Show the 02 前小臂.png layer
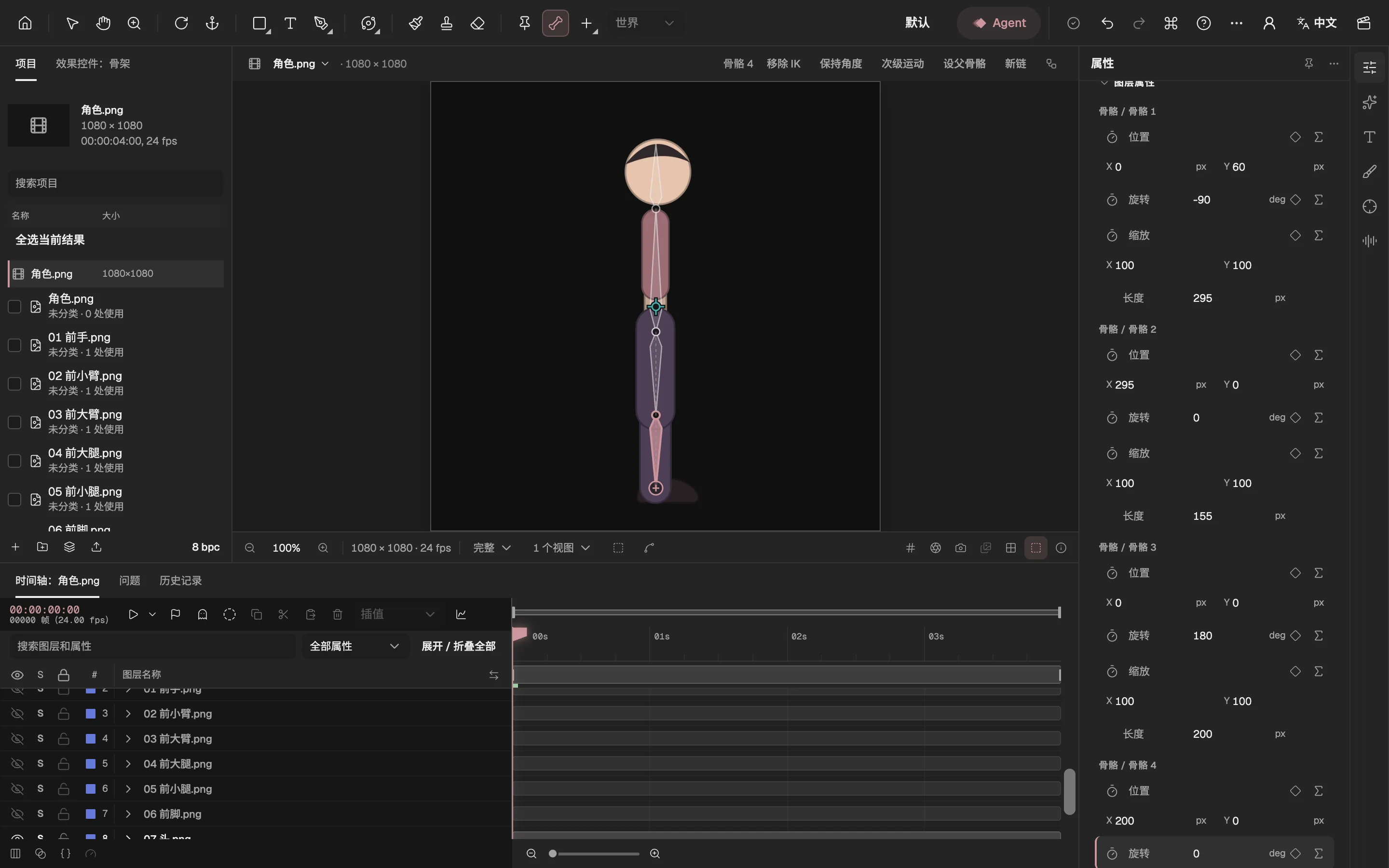The width and height of the screenshot is (1389, 868). 18,714
